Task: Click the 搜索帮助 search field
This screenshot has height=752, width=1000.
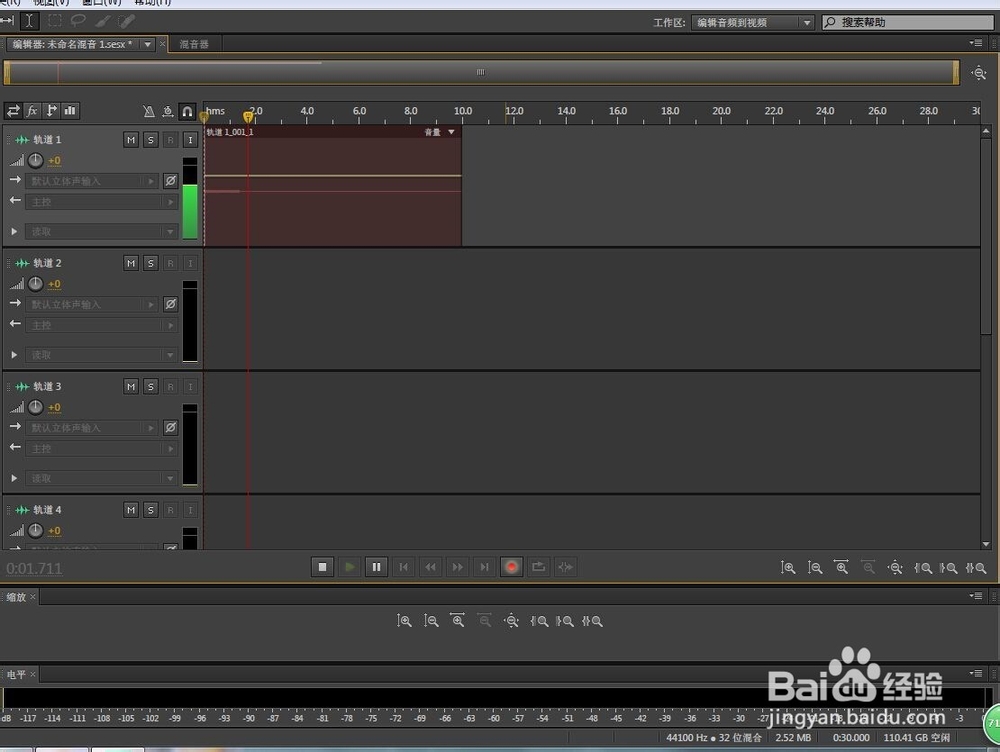Action: pyautogui.click(x=908, y=22)
